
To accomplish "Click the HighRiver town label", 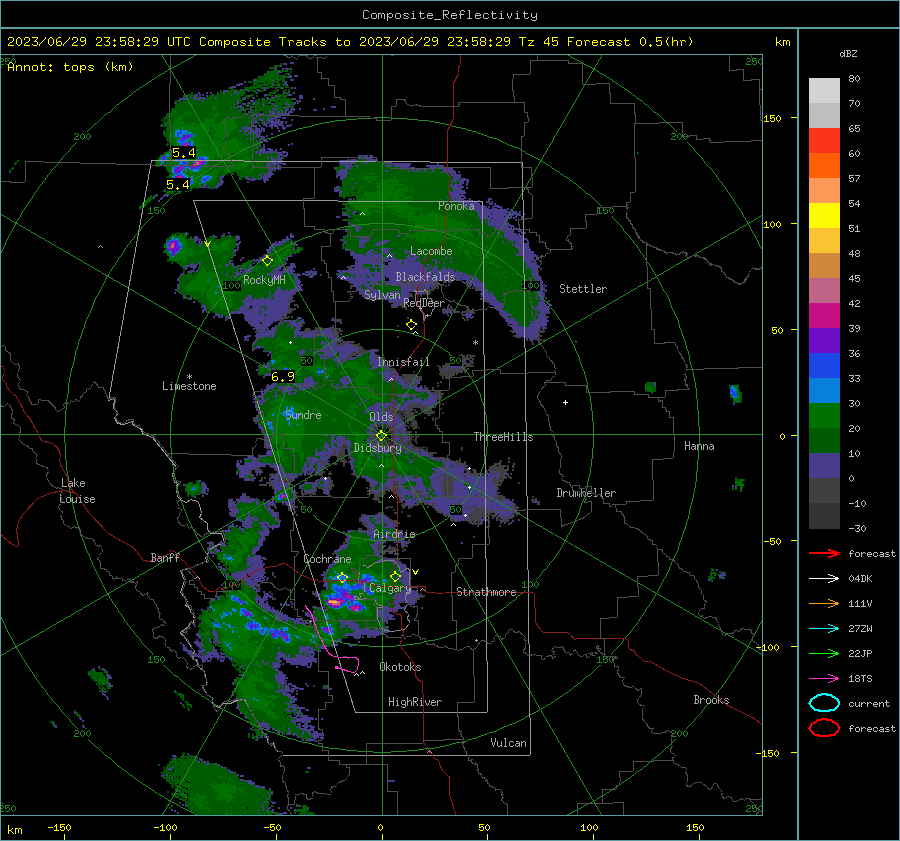I will 415,702.
